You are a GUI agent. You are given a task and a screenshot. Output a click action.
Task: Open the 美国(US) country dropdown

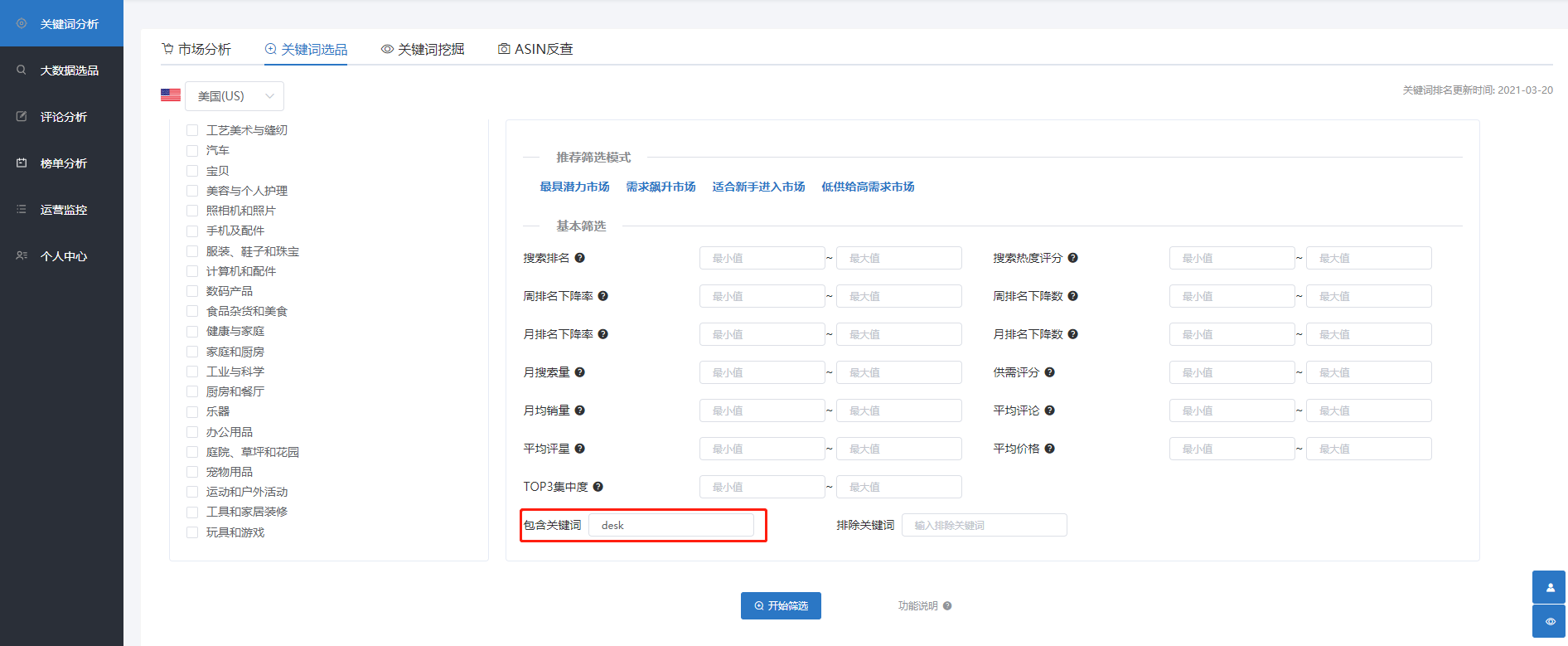[235, 96]
